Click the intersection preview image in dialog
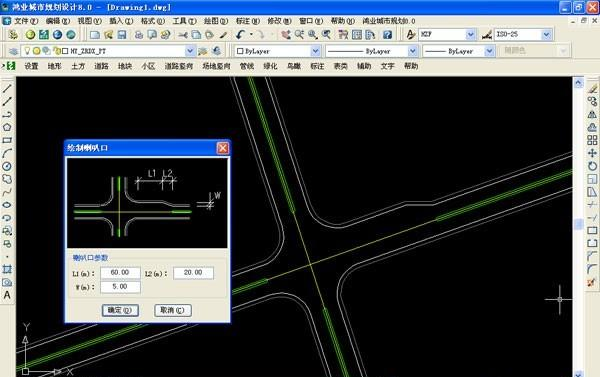The image size is (600, 377). click(x=147, y=203)
